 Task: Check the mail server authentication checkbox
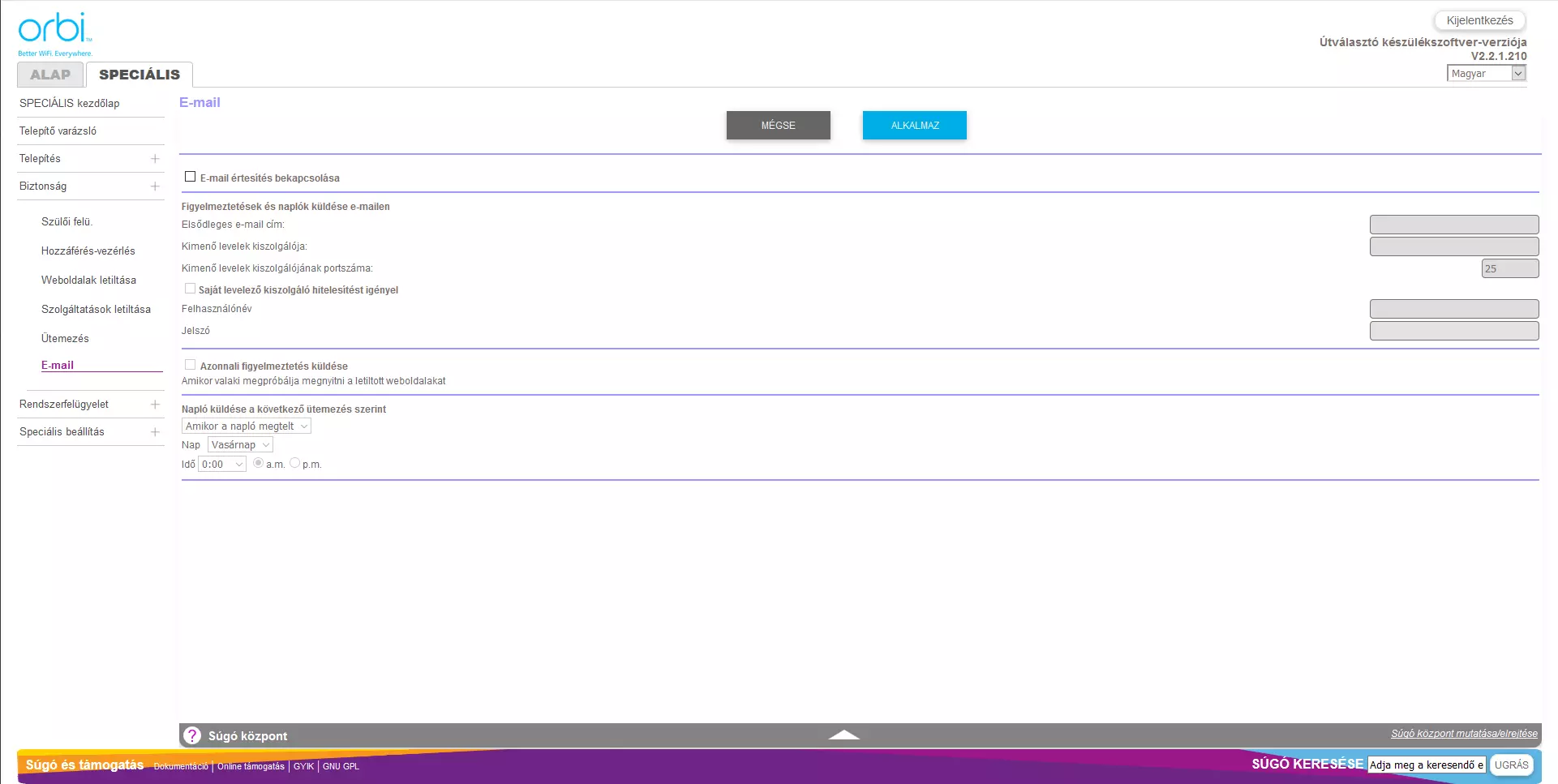point(191,289)
